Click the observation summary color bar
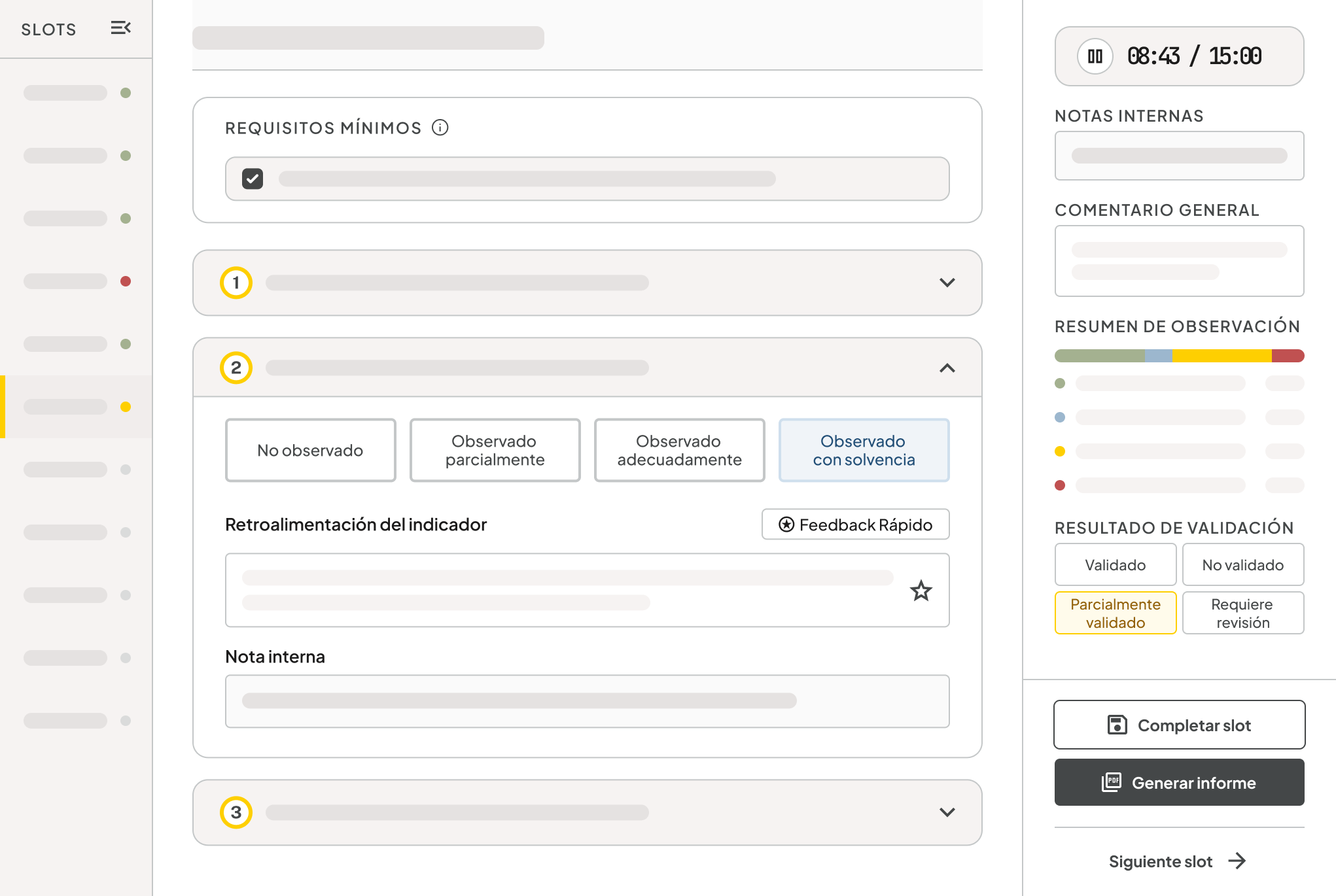 [x=1179, y=356]
